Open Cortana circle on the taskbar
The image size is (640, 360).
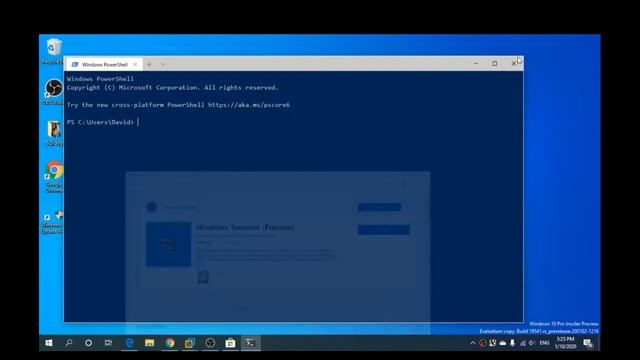(x=88, y=343)
